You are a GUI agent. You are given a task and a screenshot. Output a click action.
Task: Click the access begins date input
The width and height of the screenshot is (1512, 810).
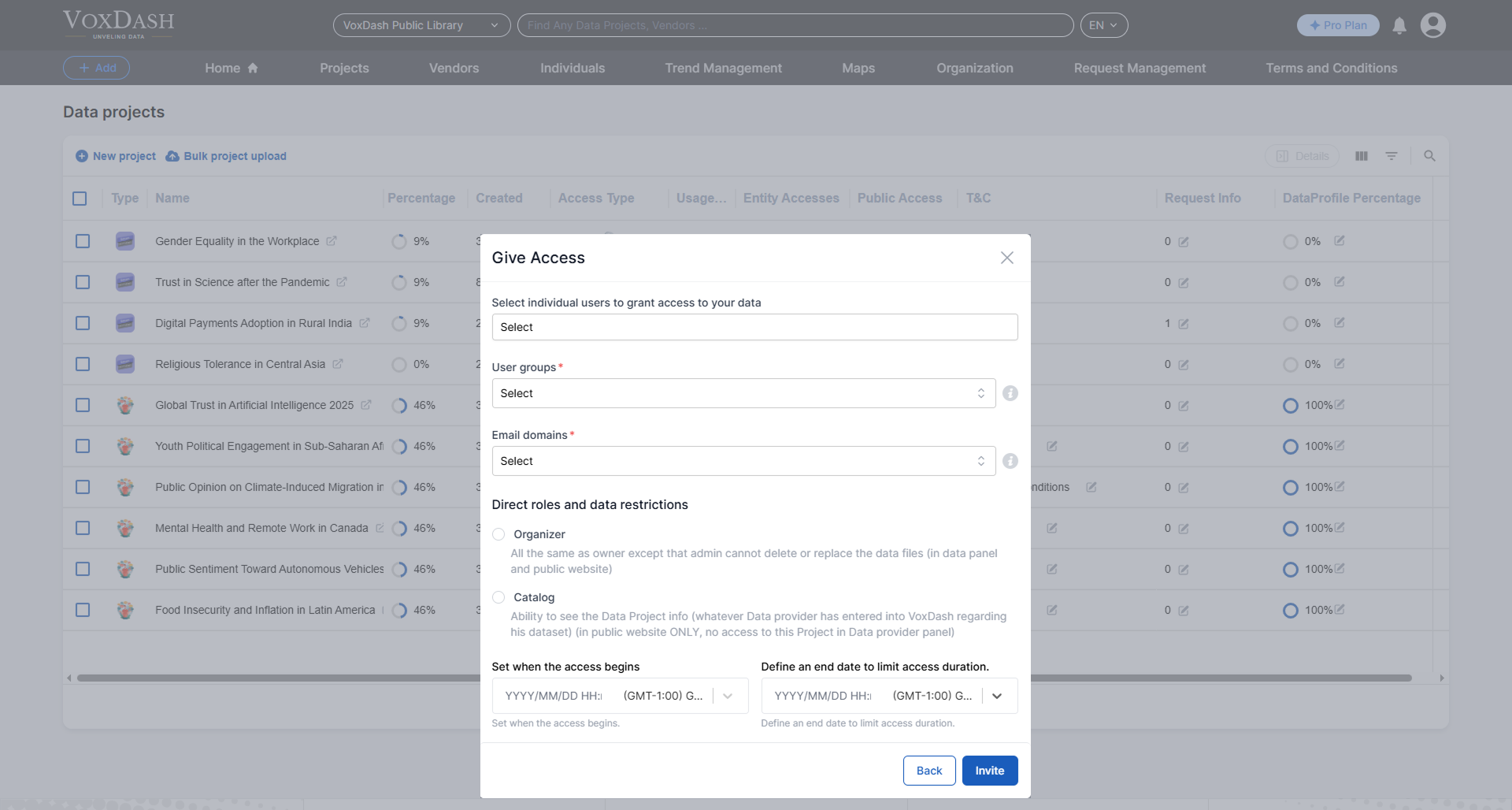coord(554,696)
